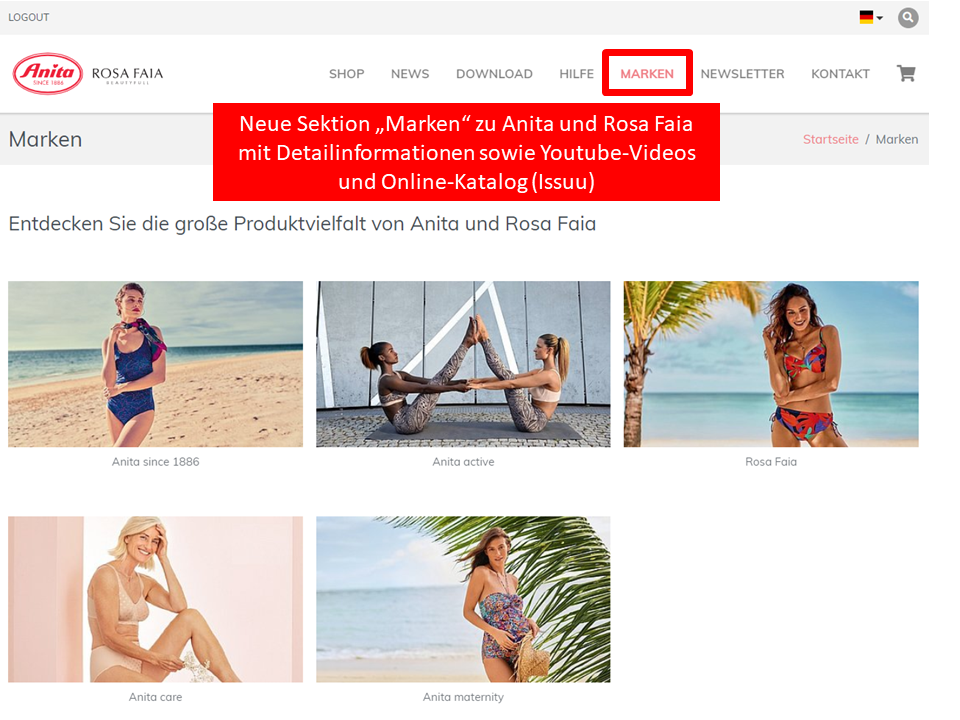Image resolution: width=960 pixels, height=720 pixels.
Task: Select the MARKEN menu item
Action: coord(647,74)
